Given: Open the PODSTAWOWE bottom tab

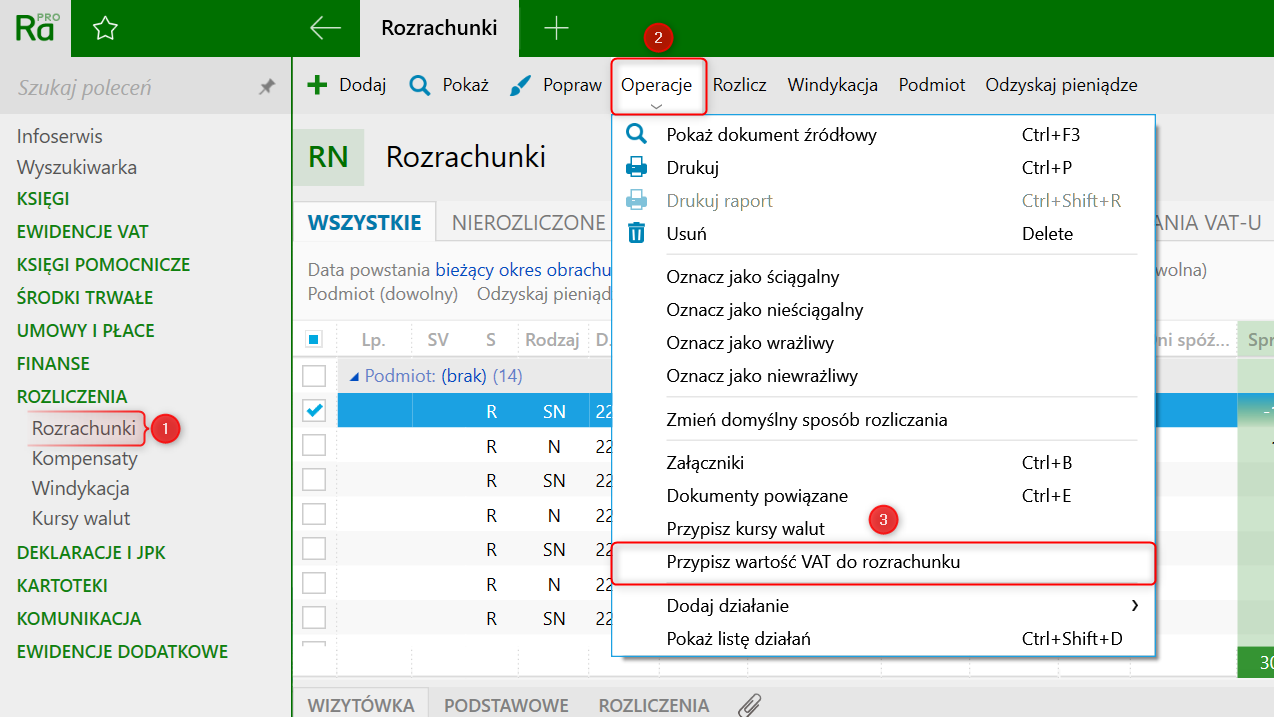Looking at the screenshot, I should (506, 705).
